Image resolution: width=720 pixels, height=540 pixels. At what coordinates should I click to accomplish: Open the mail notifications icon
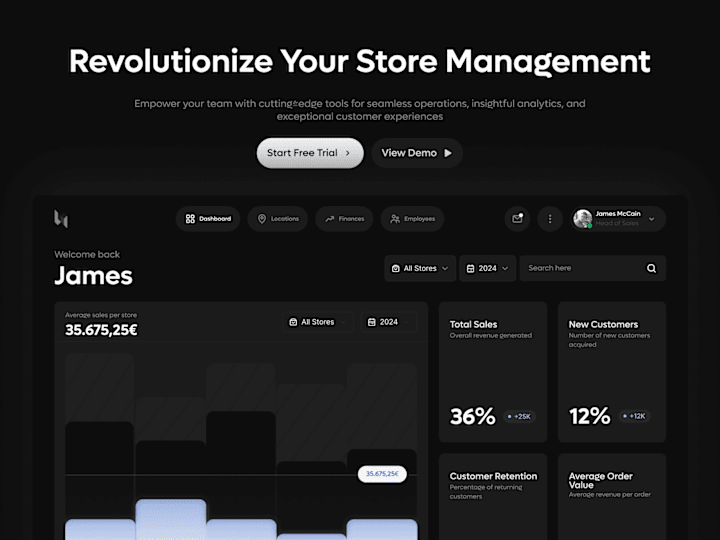coord(518,219)
